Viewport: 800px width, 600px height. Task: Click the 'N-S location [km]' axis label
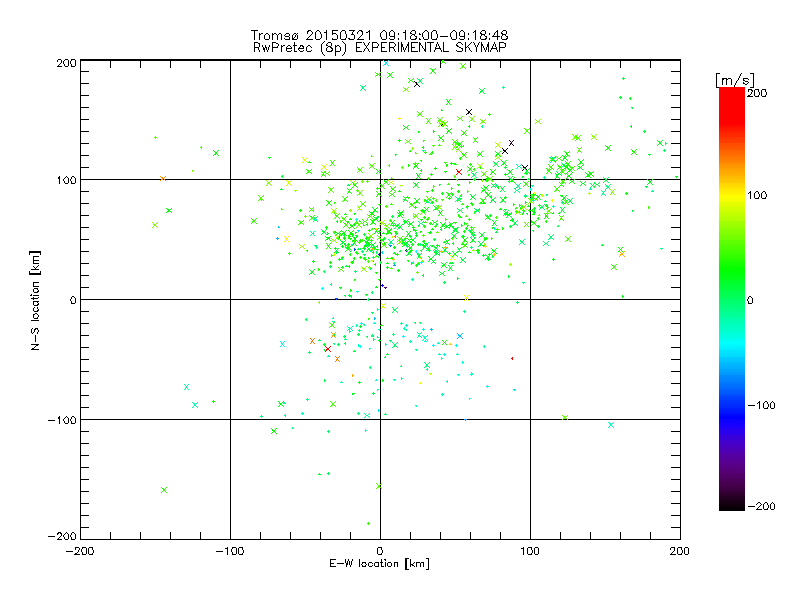35,300
